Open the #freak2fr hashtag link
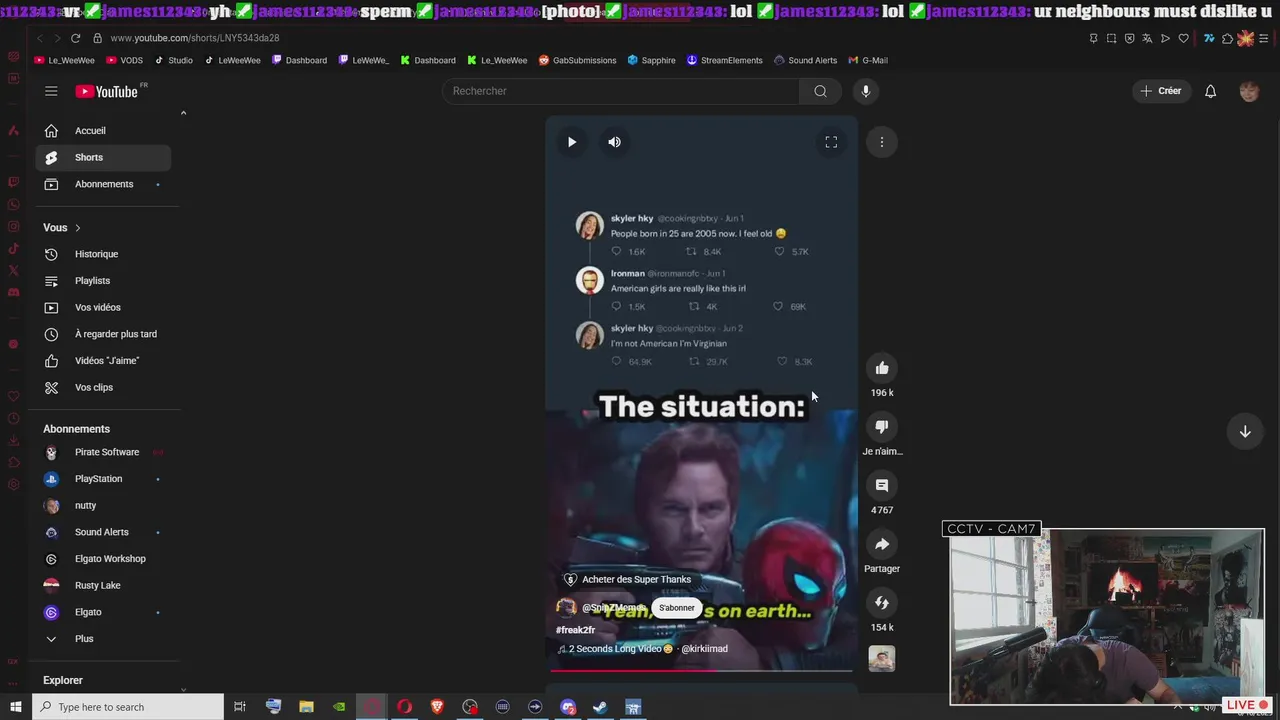 (576, 630)
